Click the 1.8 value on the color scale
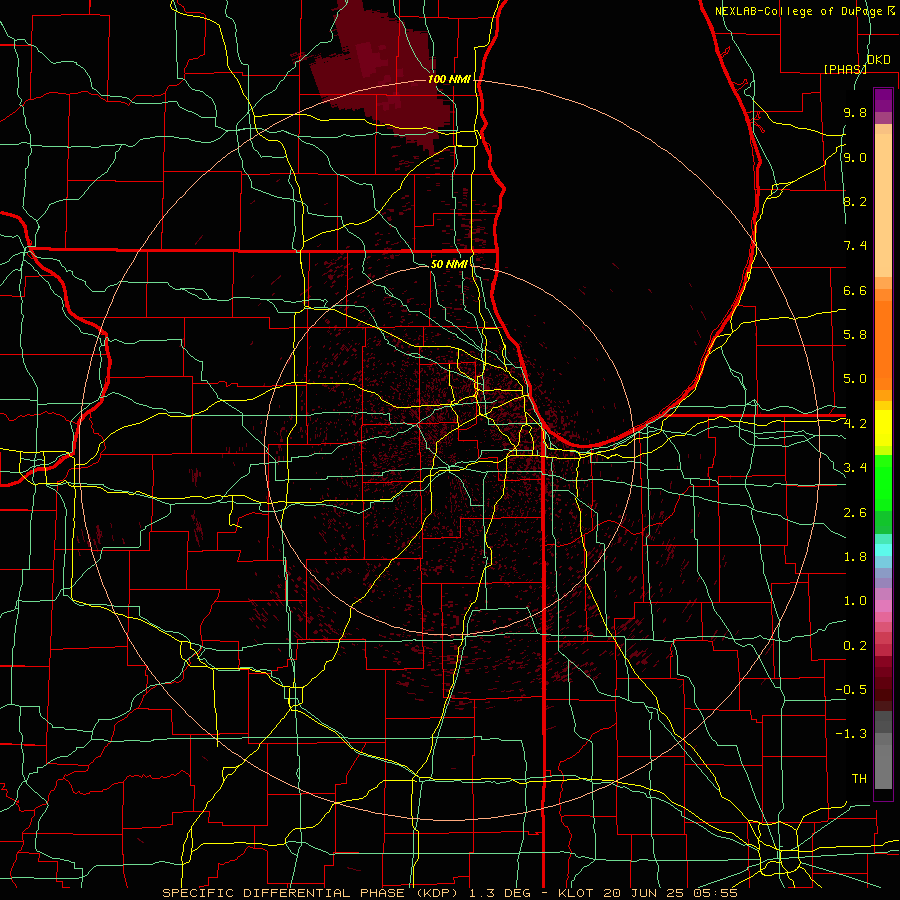Image resolution: width=900 pixels, height=900 pixels. [855, 557]
